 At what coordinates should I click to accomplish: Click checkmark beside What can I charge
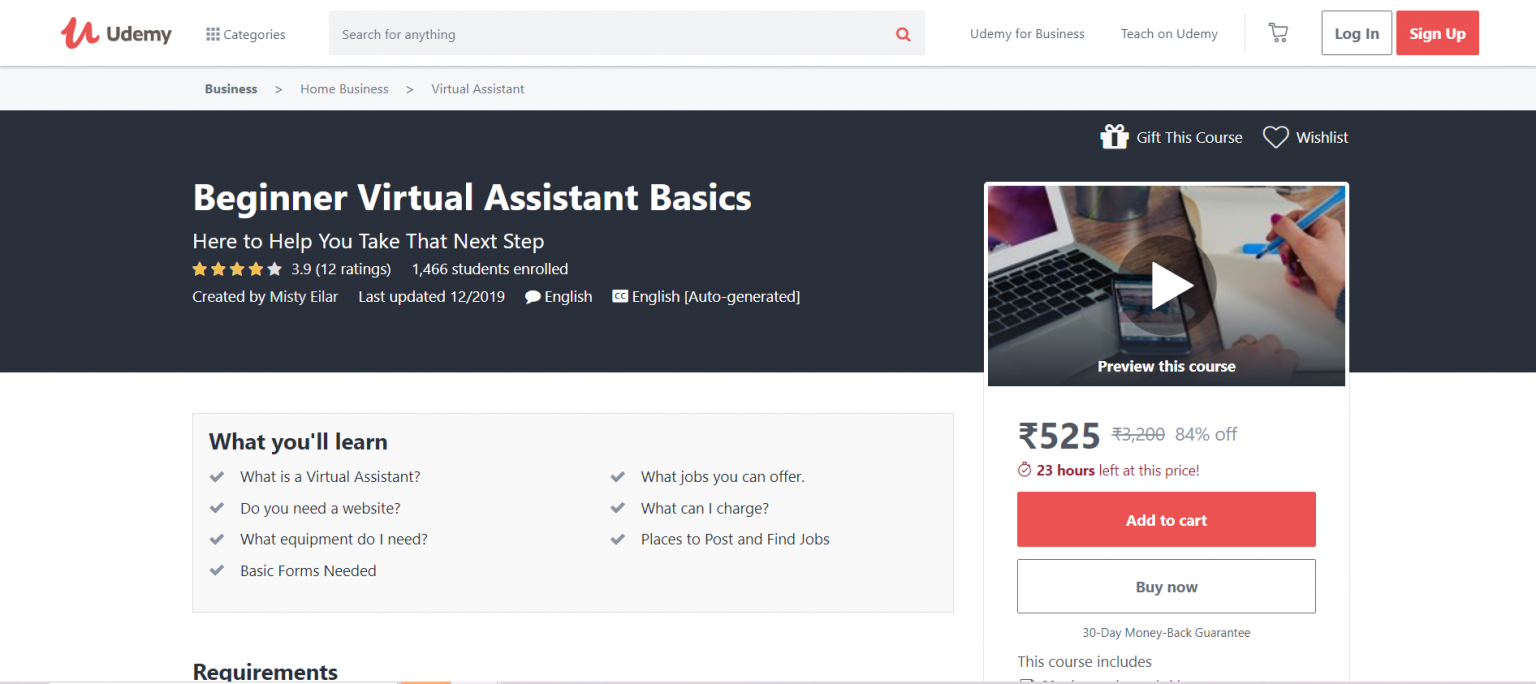(x=618, y=508)
